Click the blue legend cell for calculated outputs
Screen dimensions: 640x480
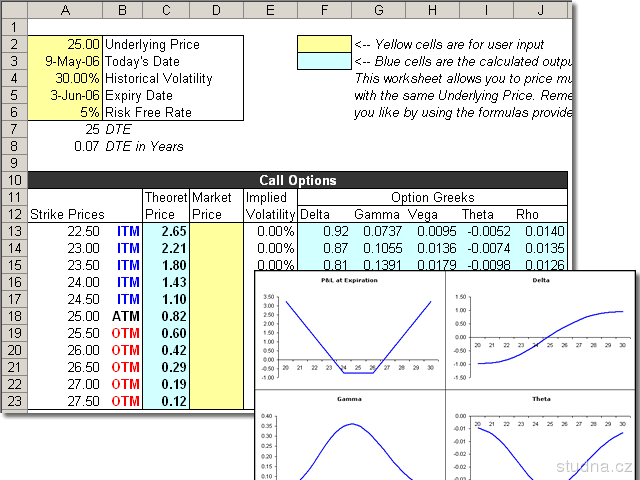coord(324,62)
